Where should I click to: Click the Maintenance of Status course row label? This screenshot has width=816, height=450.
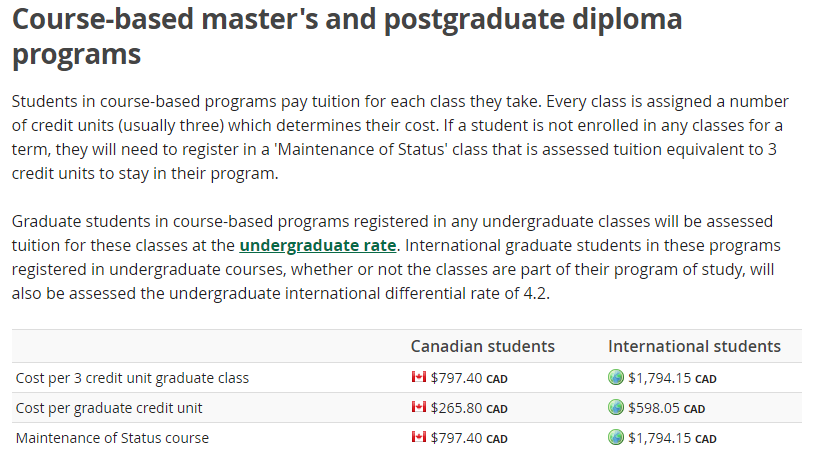(112, 438)
